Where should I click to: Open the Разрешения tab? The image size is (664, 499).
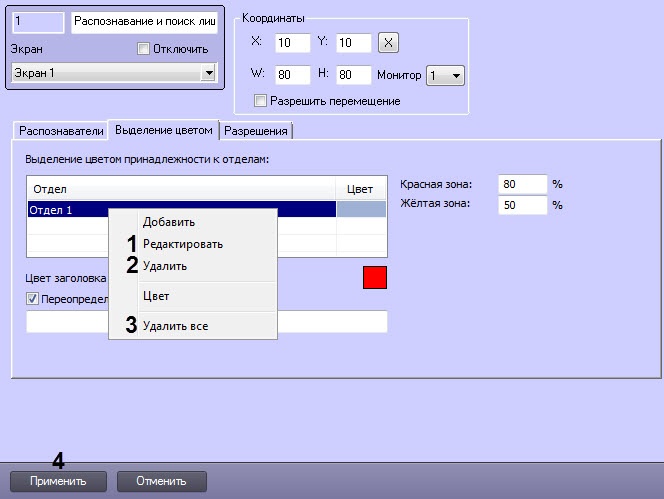[256, 130]
